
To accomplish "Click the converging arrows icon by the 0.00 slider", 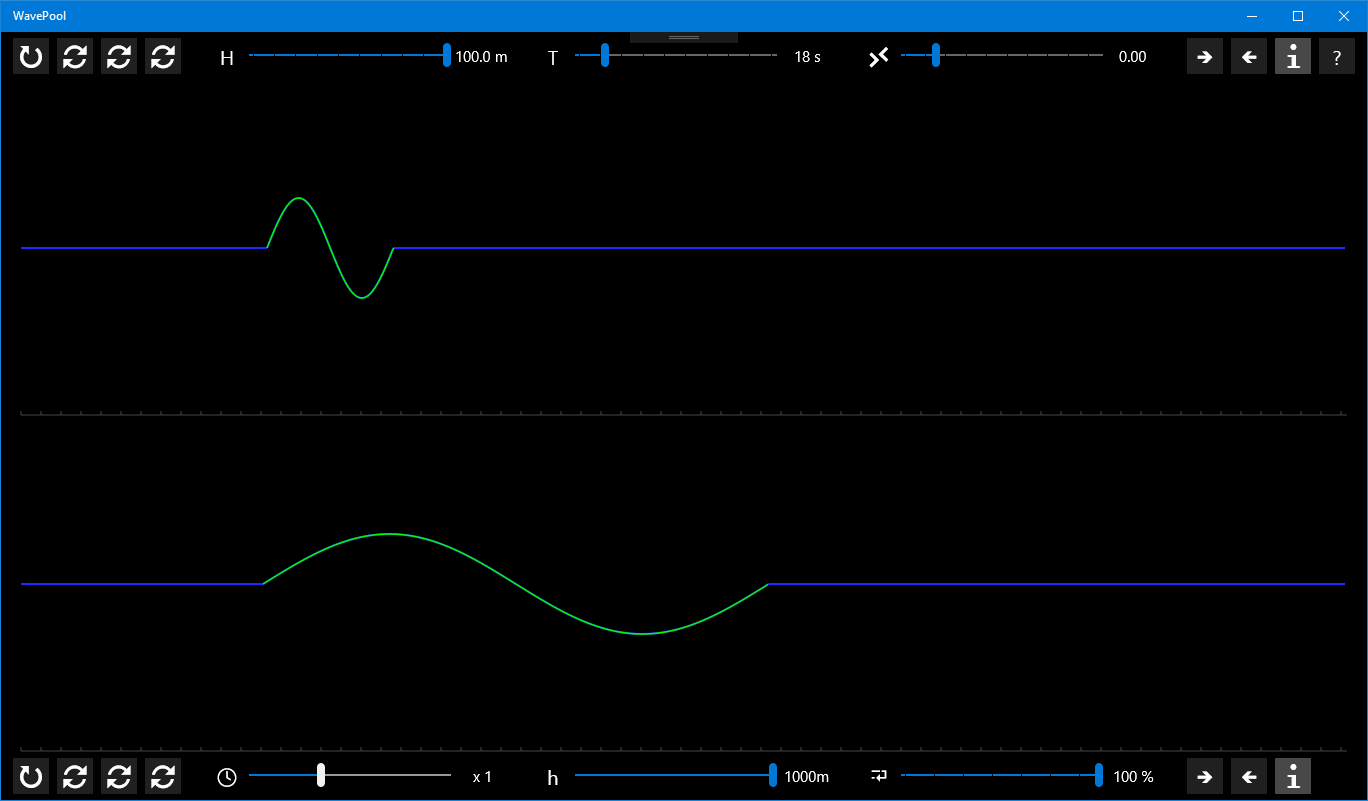I will point(879,57).
